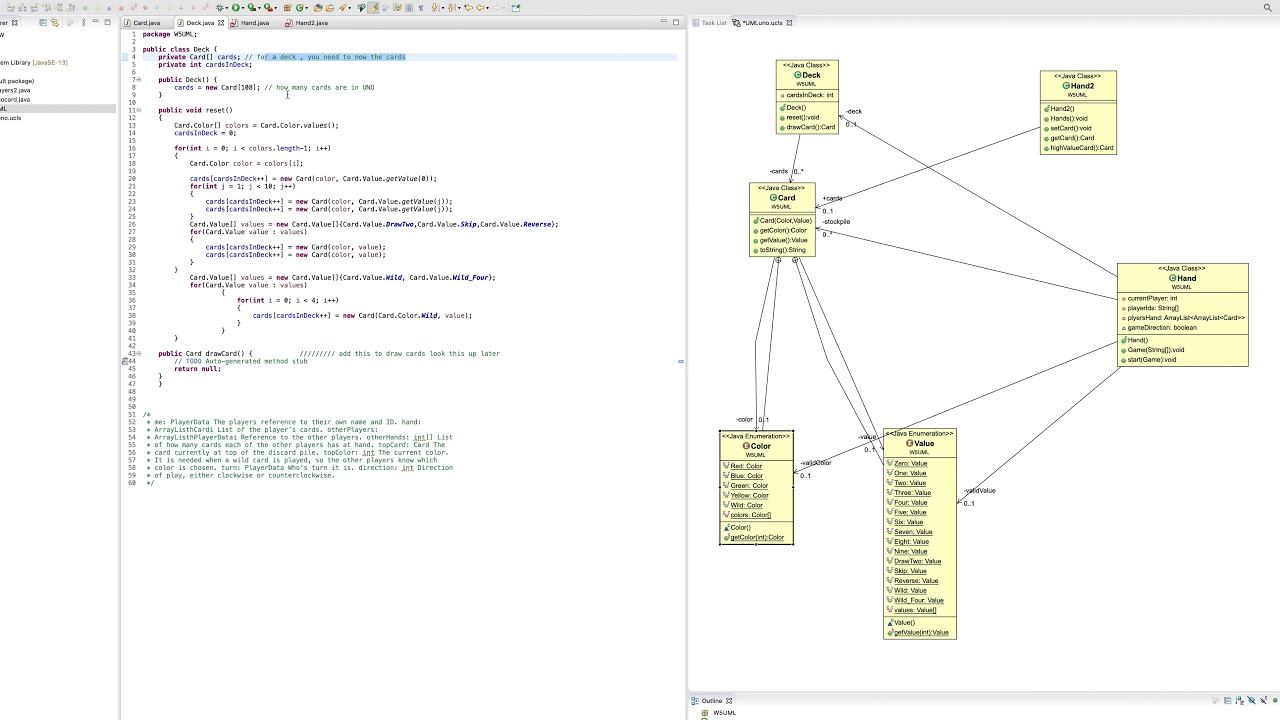Screen dimensions: 1280x720
Task: Click drawCard():Card in Deck class
Action: [810, 127]
